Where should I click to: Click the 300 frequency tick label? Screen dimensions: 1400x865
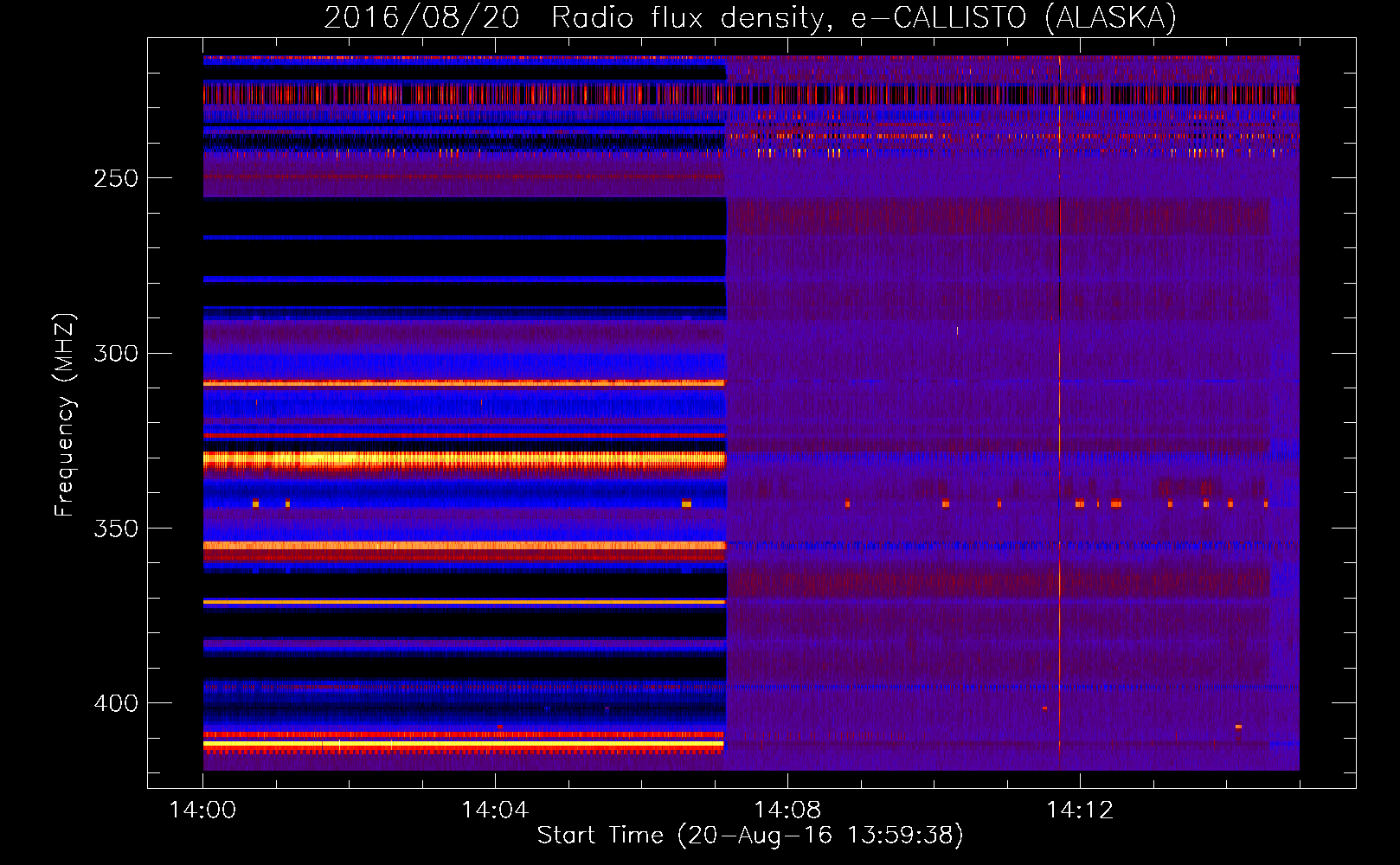[x=116, y=353]
